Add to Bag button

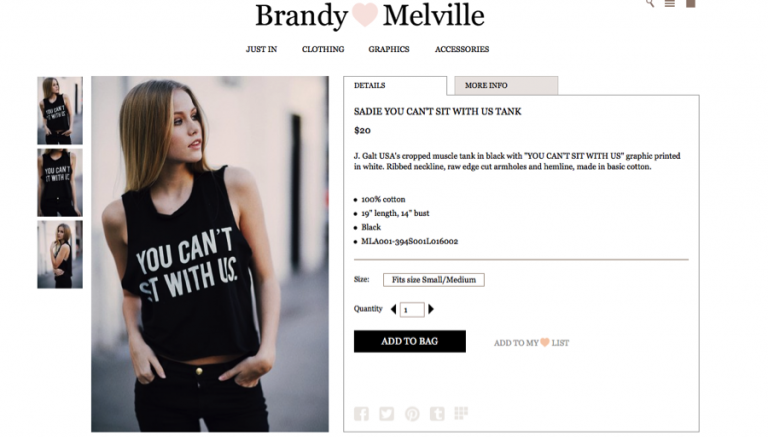tap(410, 341)
